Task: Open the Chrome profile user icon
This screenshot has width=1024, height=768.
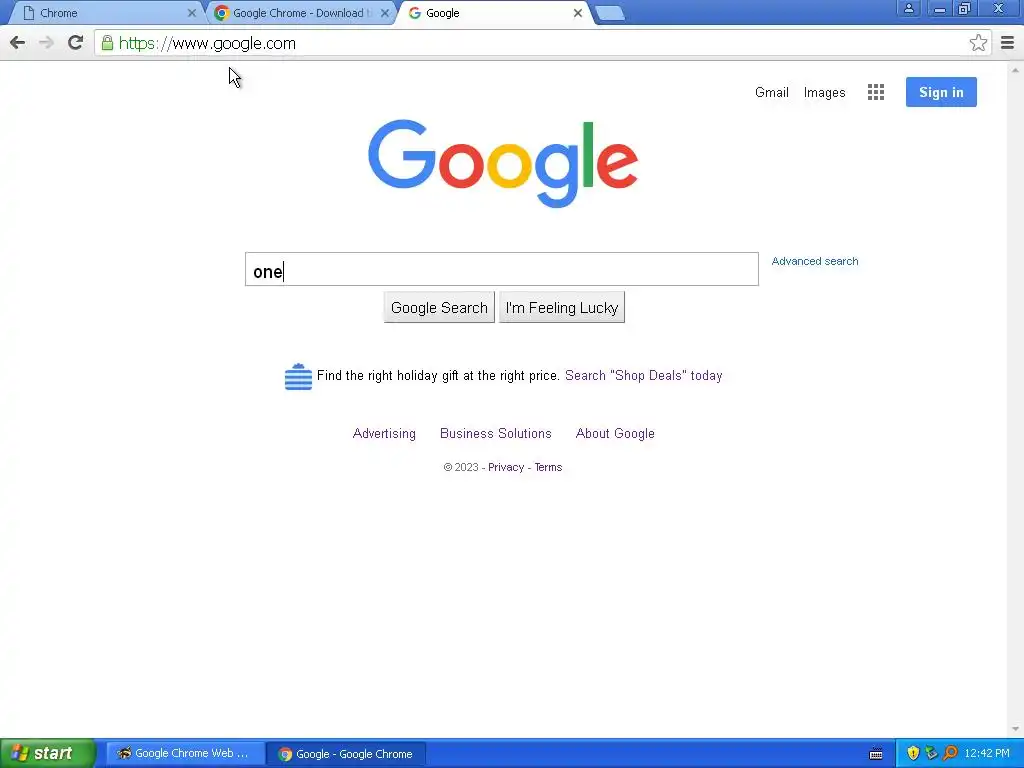Action: click(908, 8)
